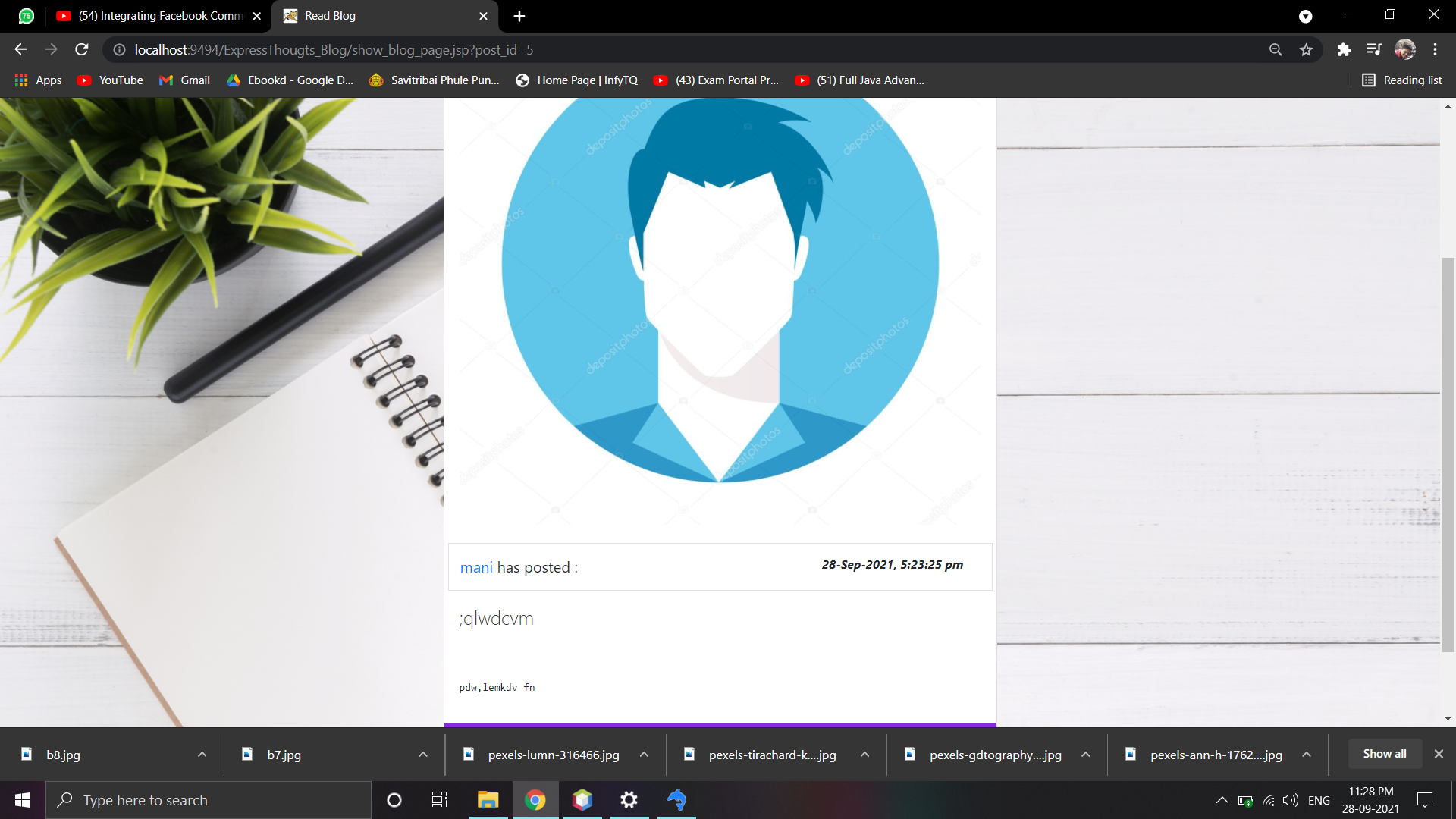1456x819 pixels.
Task: Open Chrome three-dot menu
Action: 1435,50
